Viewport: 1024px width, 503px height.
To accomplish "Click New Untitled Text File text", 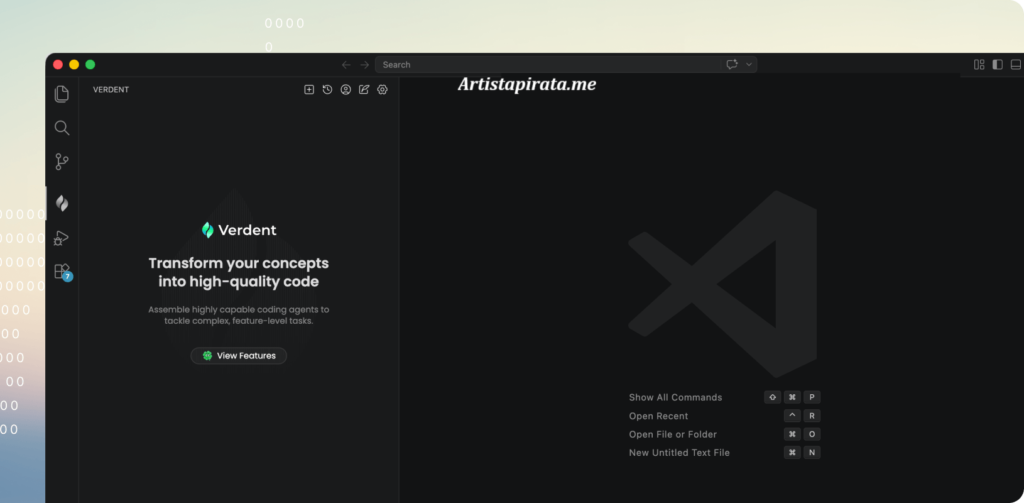I will 679,453.
